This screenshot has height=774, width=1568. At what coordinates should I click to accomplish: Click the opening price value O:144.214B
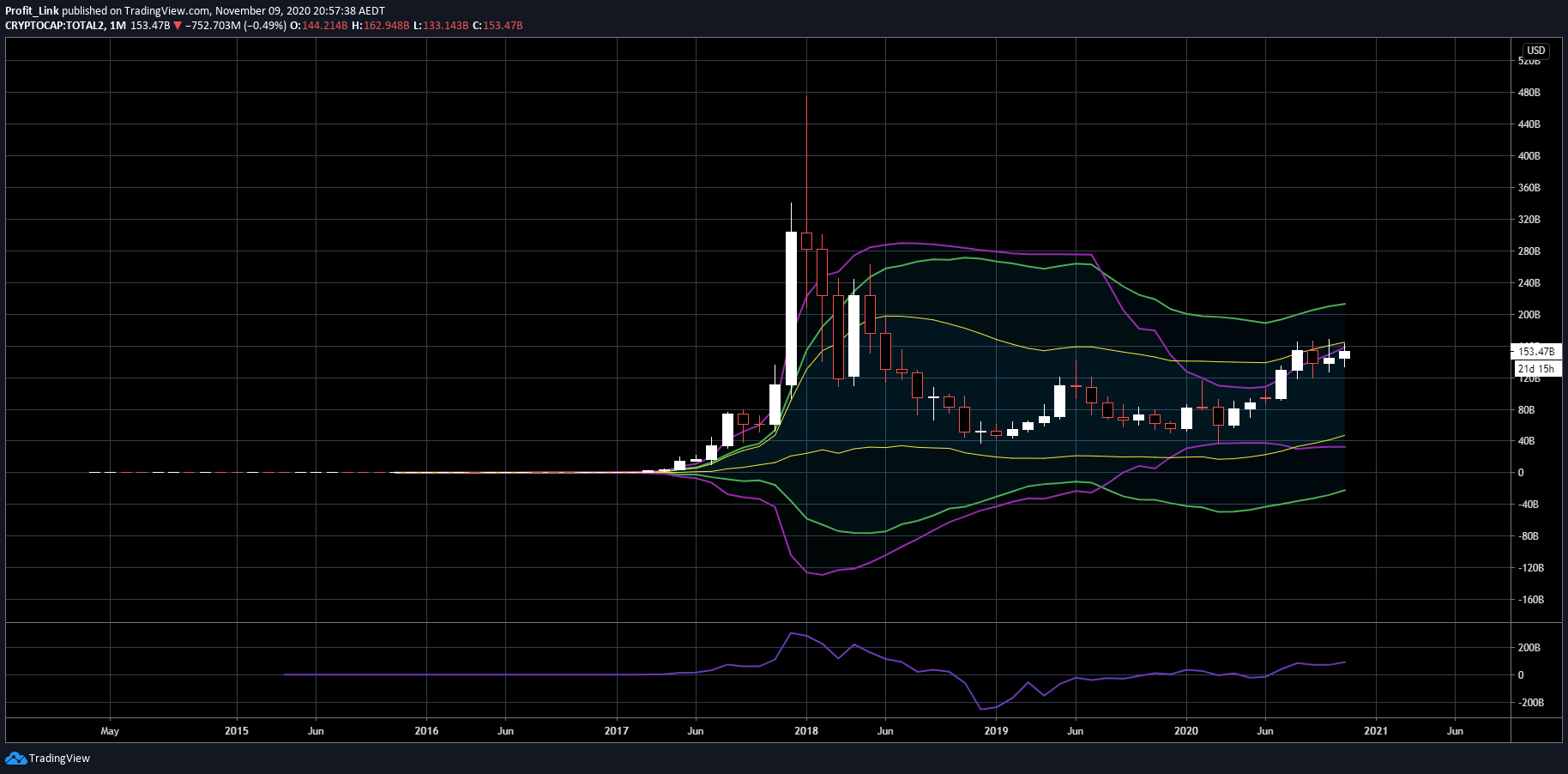(318, 26)
